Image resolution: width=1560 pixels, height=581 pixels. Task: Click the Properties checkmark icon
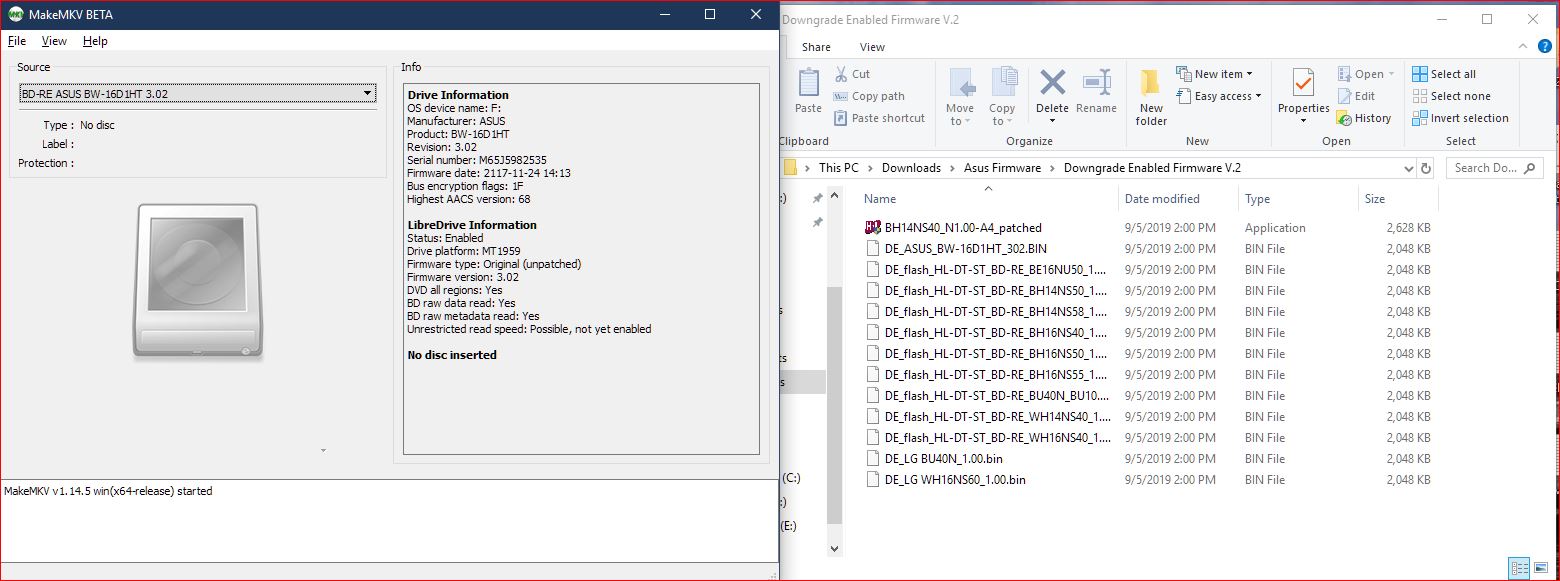1303,83
